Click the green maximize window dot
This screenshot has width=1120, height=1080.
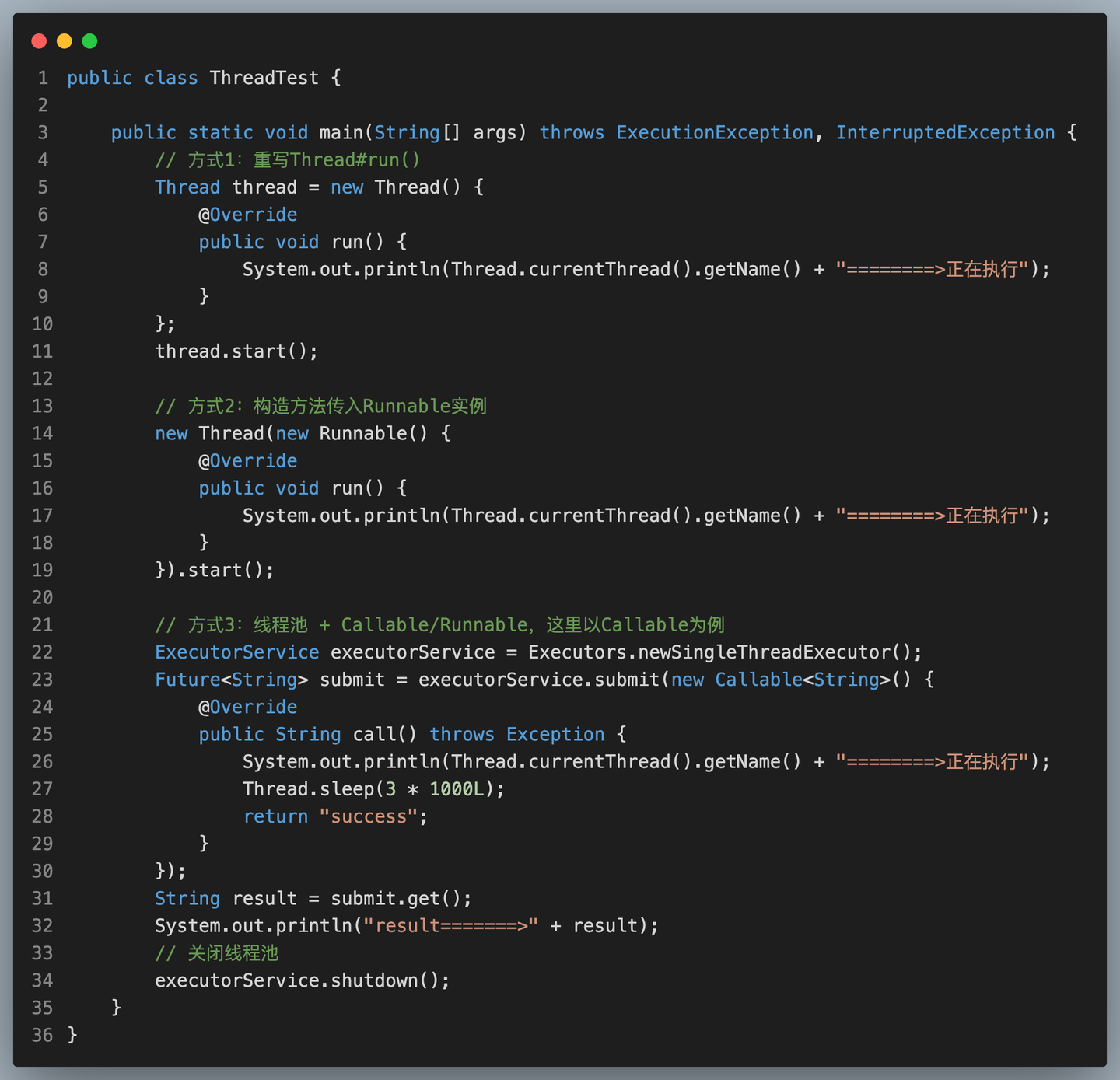89,41
